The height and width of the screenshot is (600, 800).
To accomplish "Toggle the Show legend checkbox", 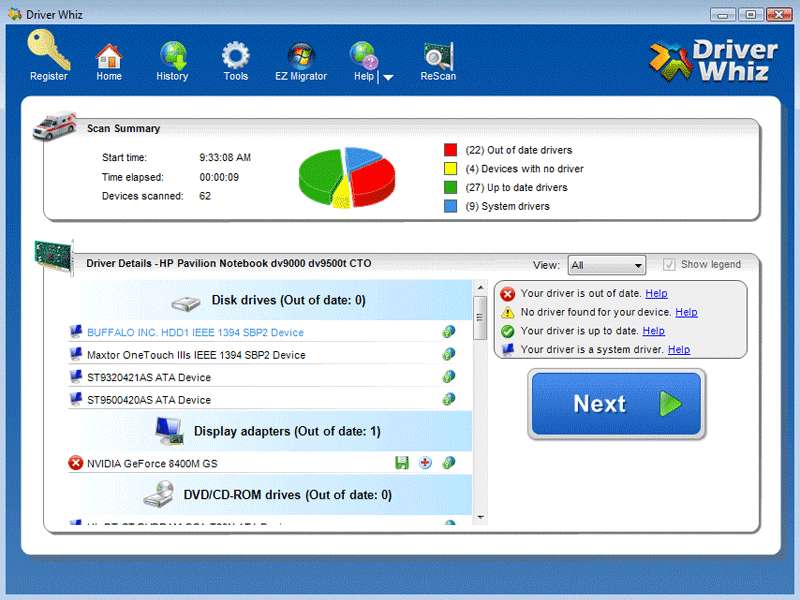I will pyautogui.click(x=669, y=264).
